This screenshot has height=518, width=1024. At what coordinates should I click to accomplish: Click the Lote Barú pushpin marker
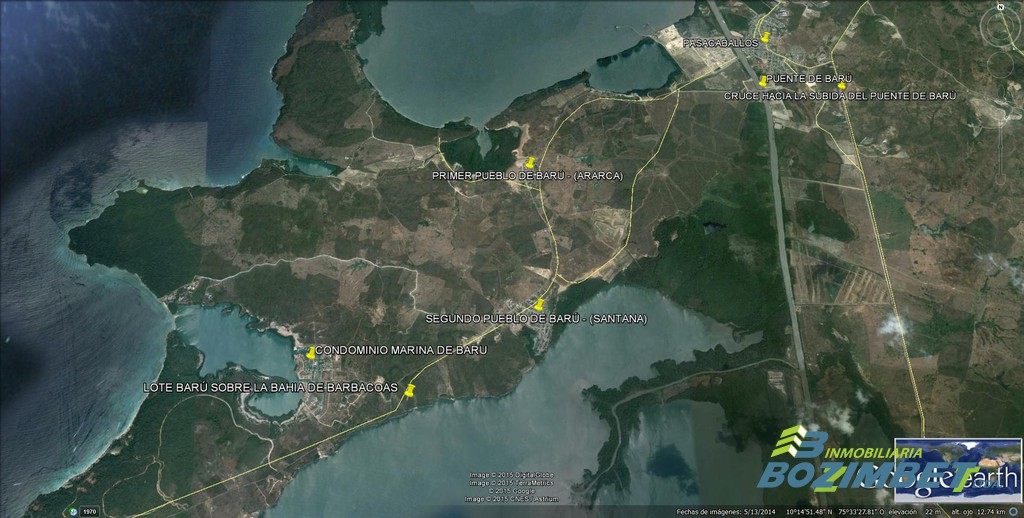[408, 393]
